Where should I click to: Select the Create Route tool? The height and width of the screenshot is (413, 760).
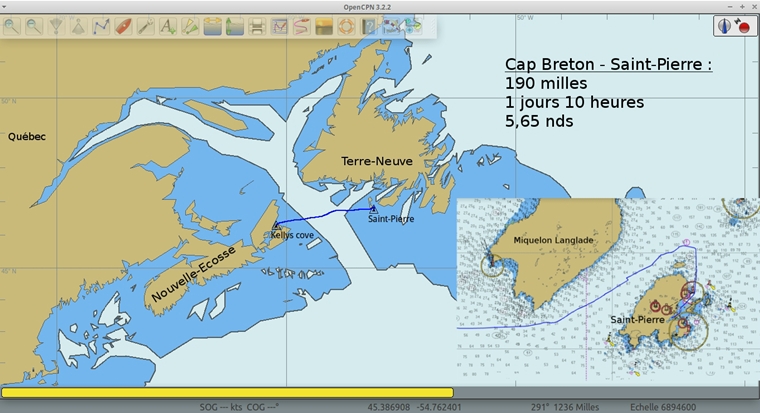click(x=100, y=26)
